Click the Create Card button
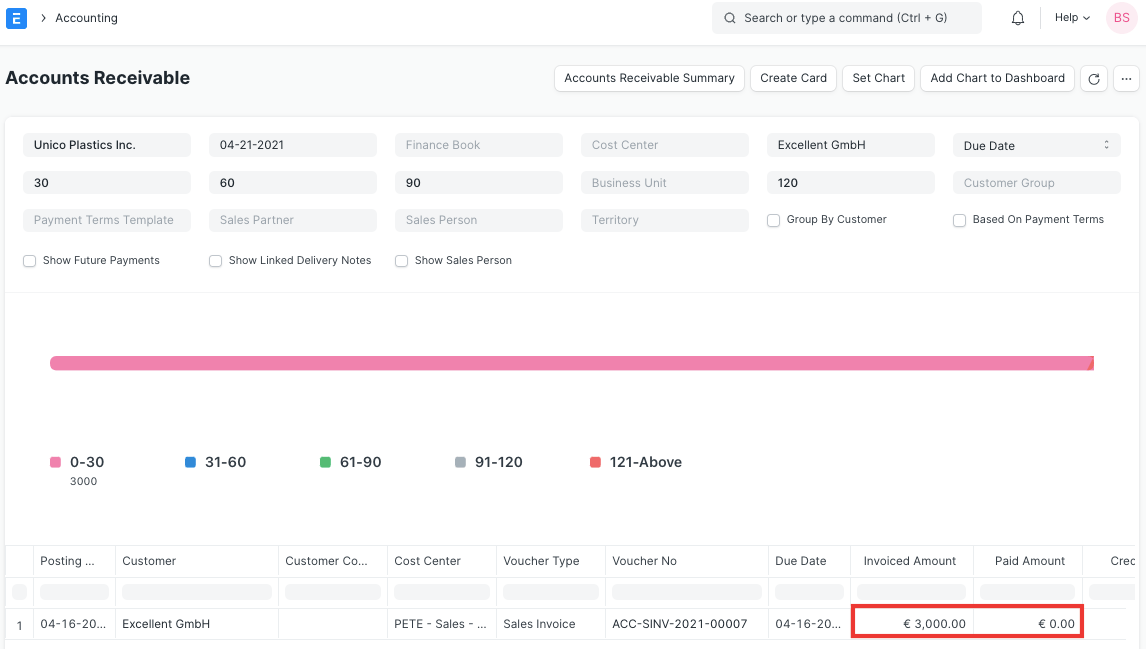The image size is (1146, 649). click(x=793, y=78)
